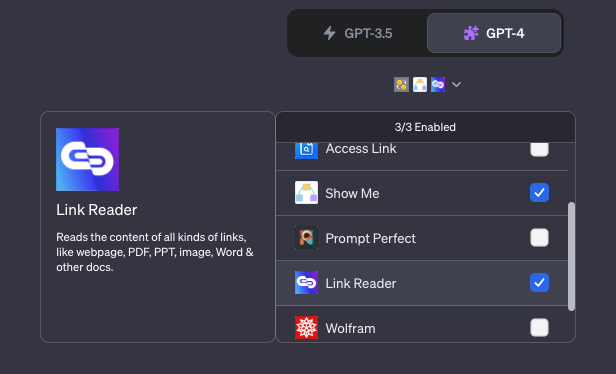Switch to the GPT-3.5 model tab
The width and height of the screenshot is (616, 374).
click(x=358, y=33)
